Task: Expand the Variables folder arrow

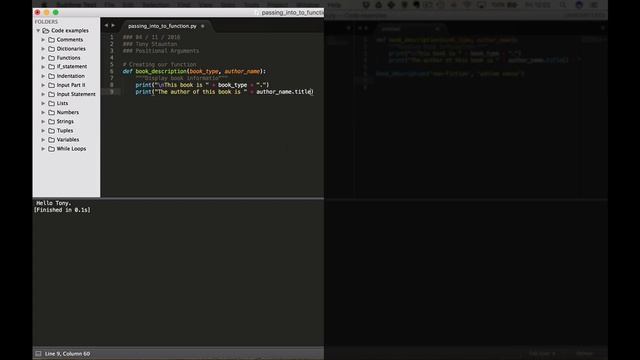Action: coord(43,140)
